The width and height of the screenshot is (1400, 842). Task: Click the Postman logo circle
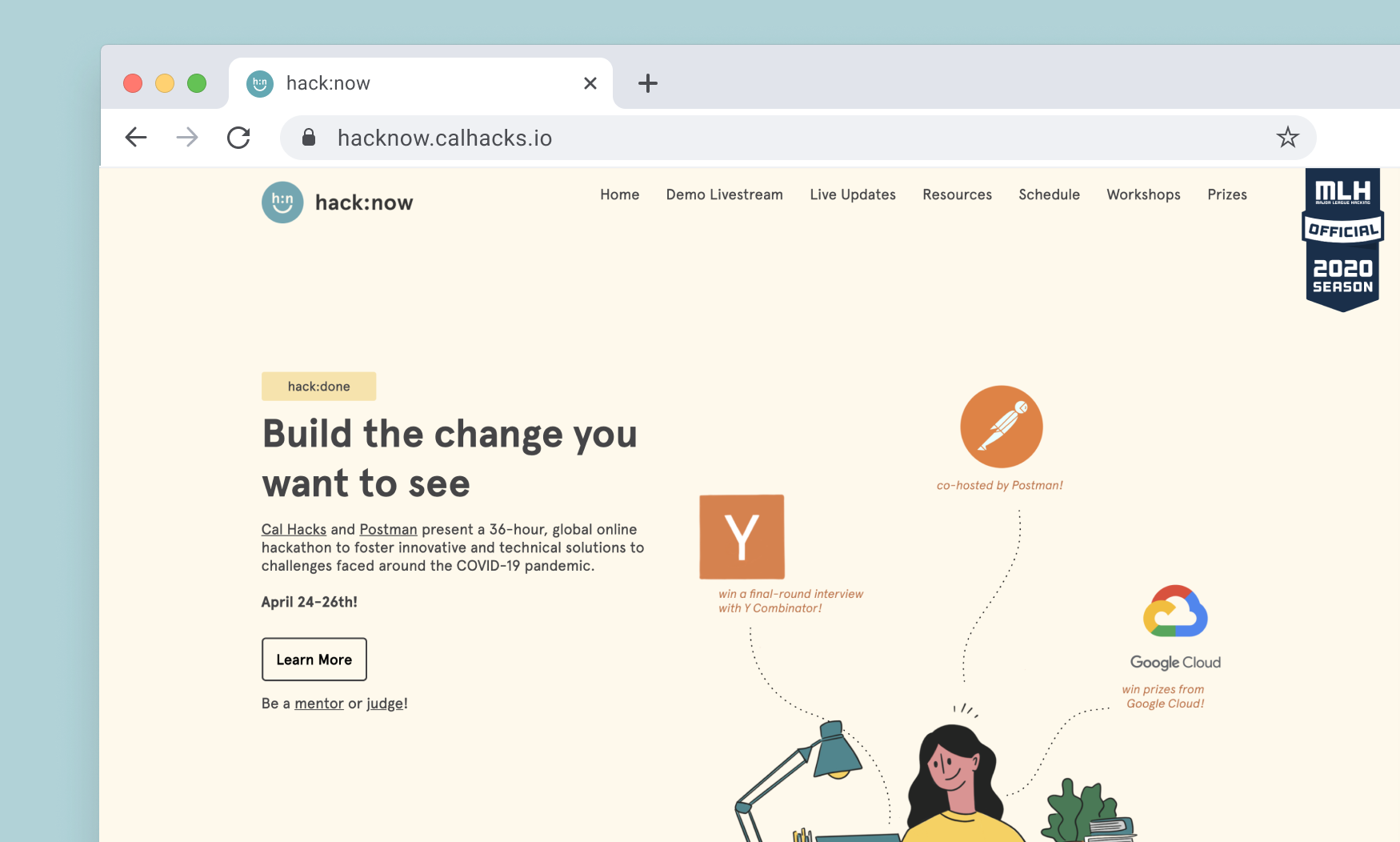pyautogui.click(x=1001, y=427)
